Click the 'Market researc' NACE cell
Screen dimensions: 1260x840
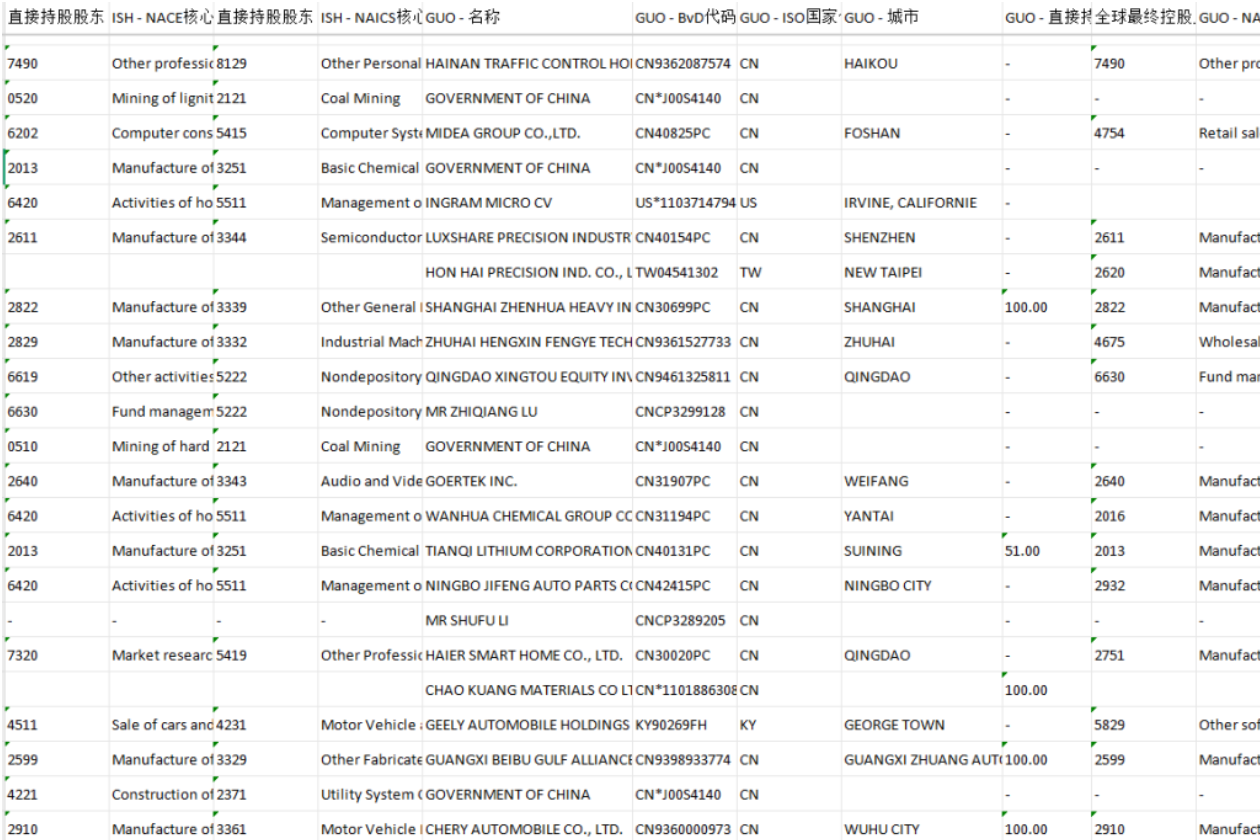pos(161,656)
